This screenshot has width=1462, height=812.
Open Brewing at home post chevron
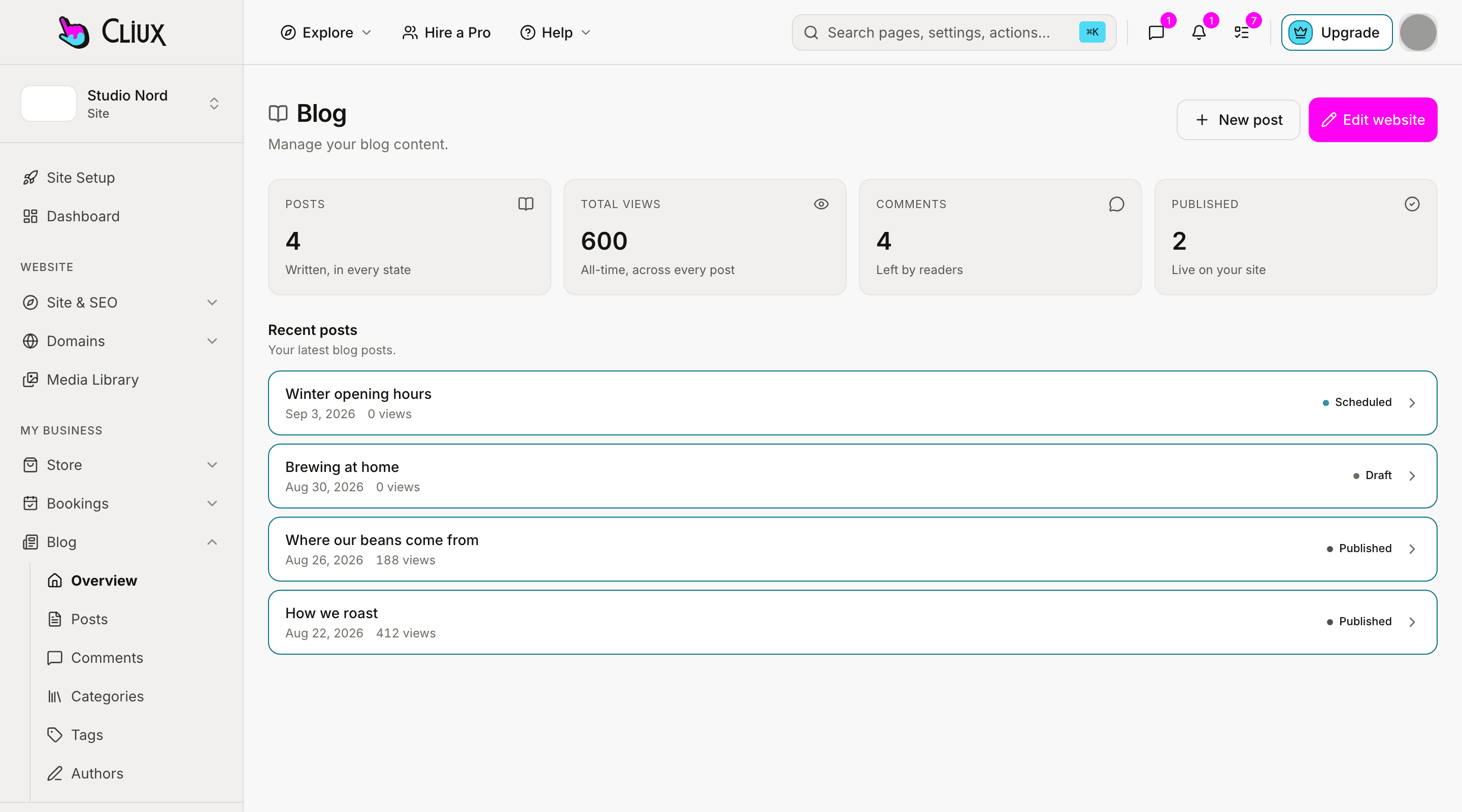[x=1412, y=476]
